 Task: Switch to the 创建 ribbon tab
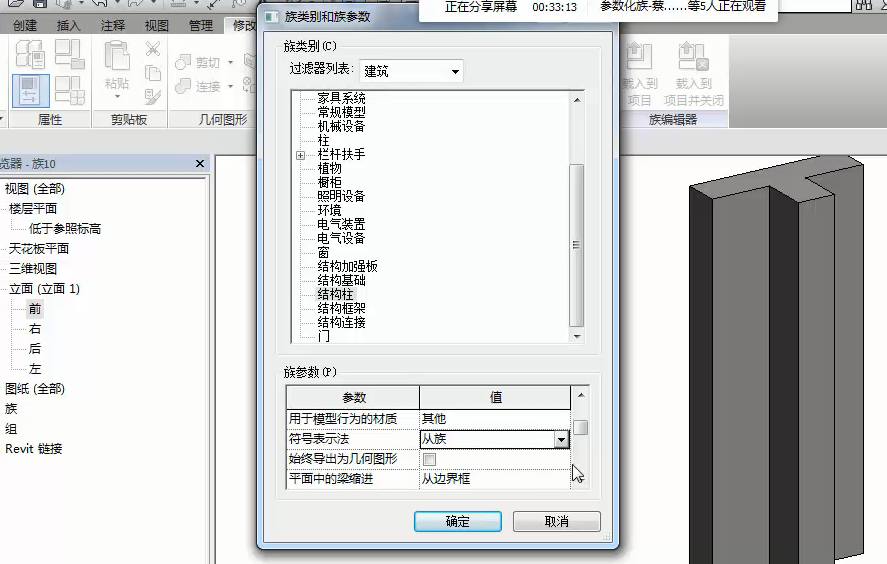point(25,25)
